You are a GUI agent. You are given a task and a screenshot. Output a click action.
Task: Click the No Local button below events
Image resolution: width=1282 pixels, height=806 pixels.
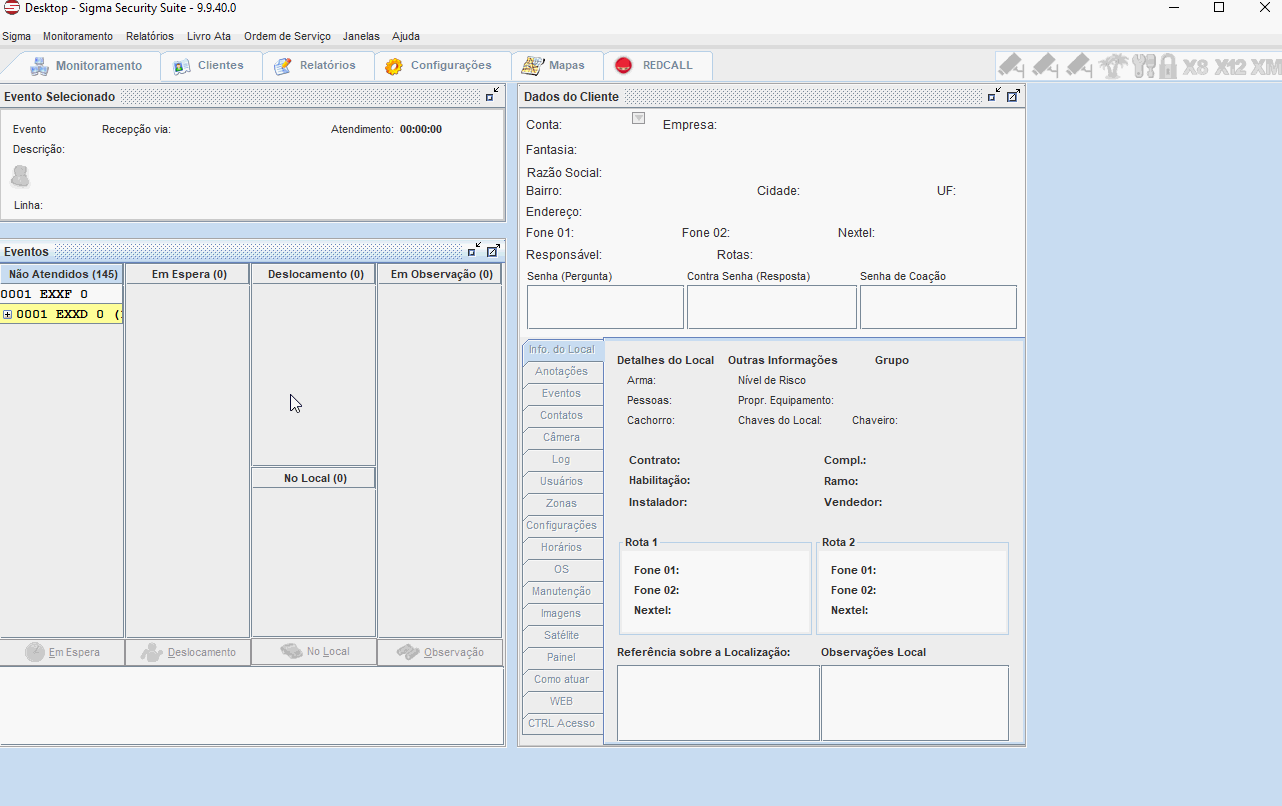pos(315,651)
